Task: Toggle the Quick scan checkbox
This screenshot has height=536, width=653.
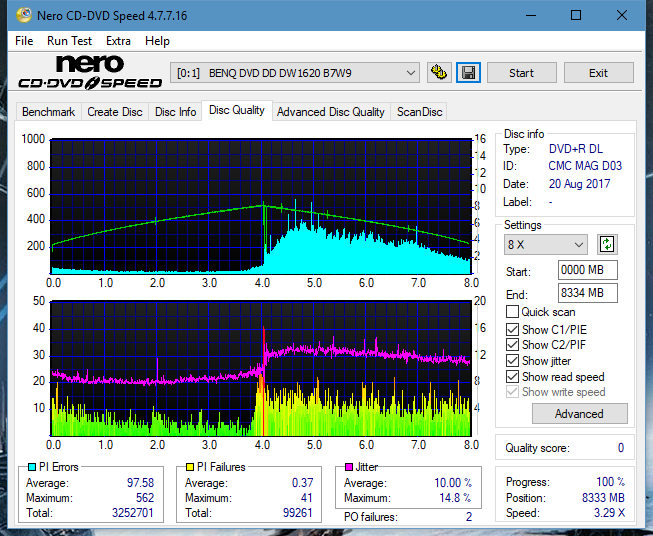Action: point(512,312)
